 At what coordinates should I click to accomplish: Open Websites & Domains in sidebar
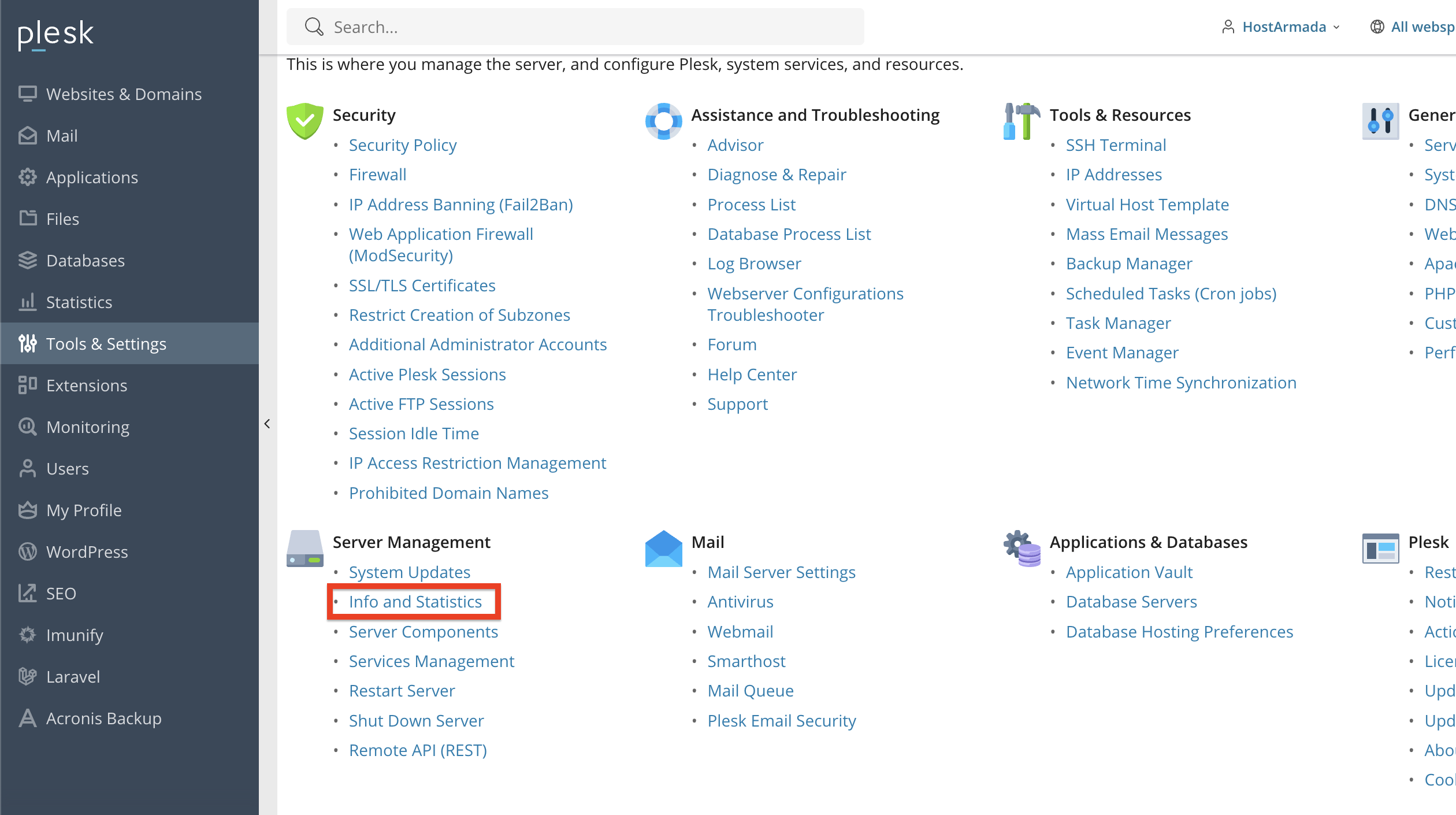coord(129,94)
